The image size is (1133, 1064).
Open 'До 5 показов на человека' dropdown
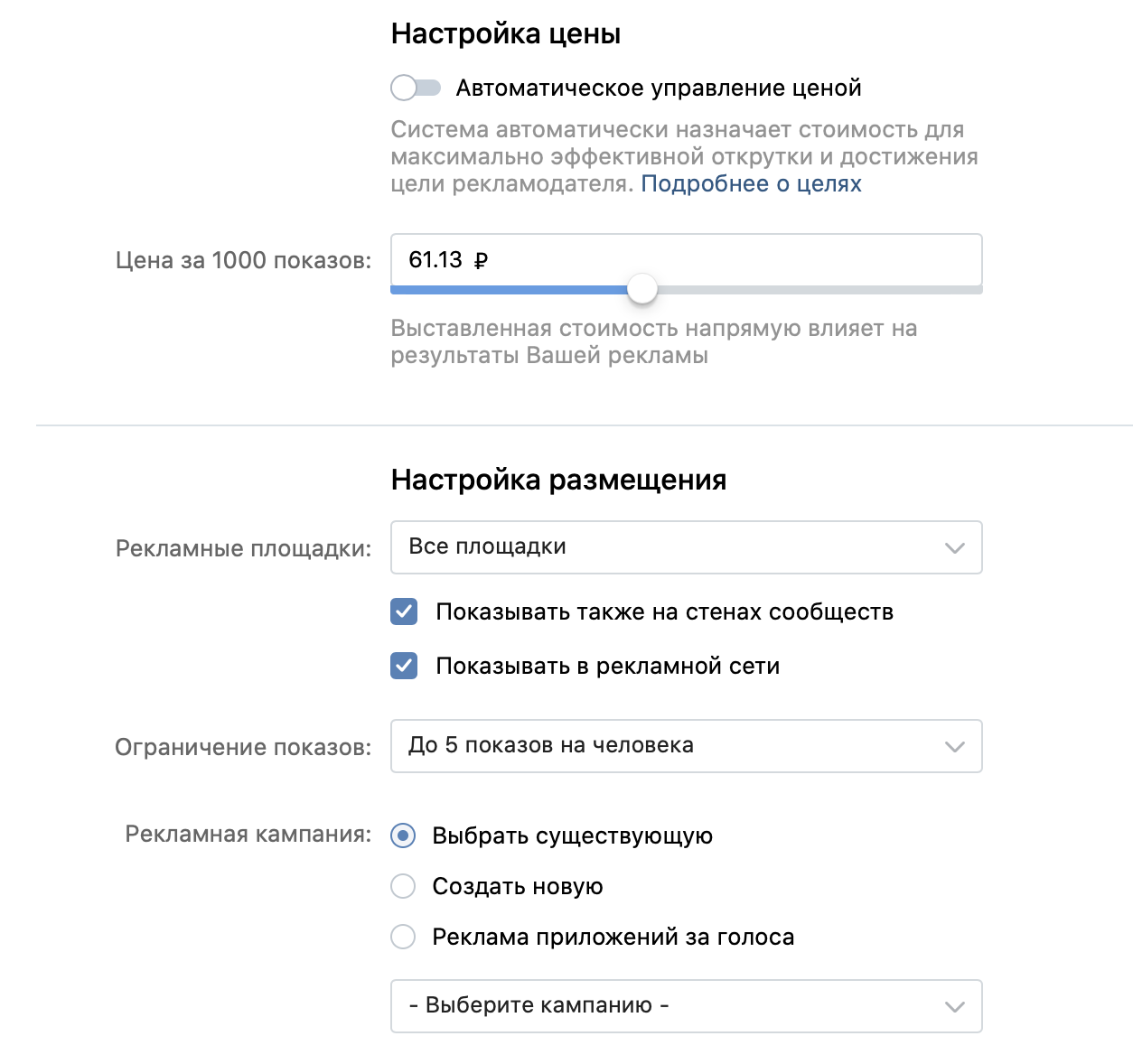686,746
